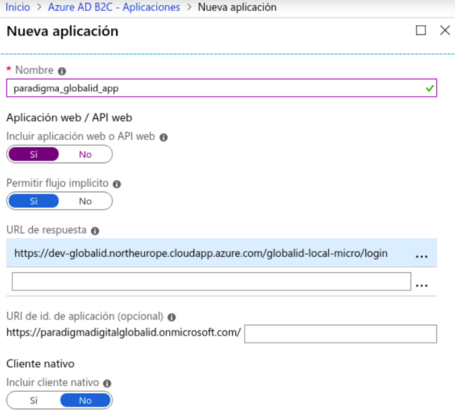455x415 pixels.
Task: Click info icon beside URI de id. de aplicación
Action: tap(172, 317)
